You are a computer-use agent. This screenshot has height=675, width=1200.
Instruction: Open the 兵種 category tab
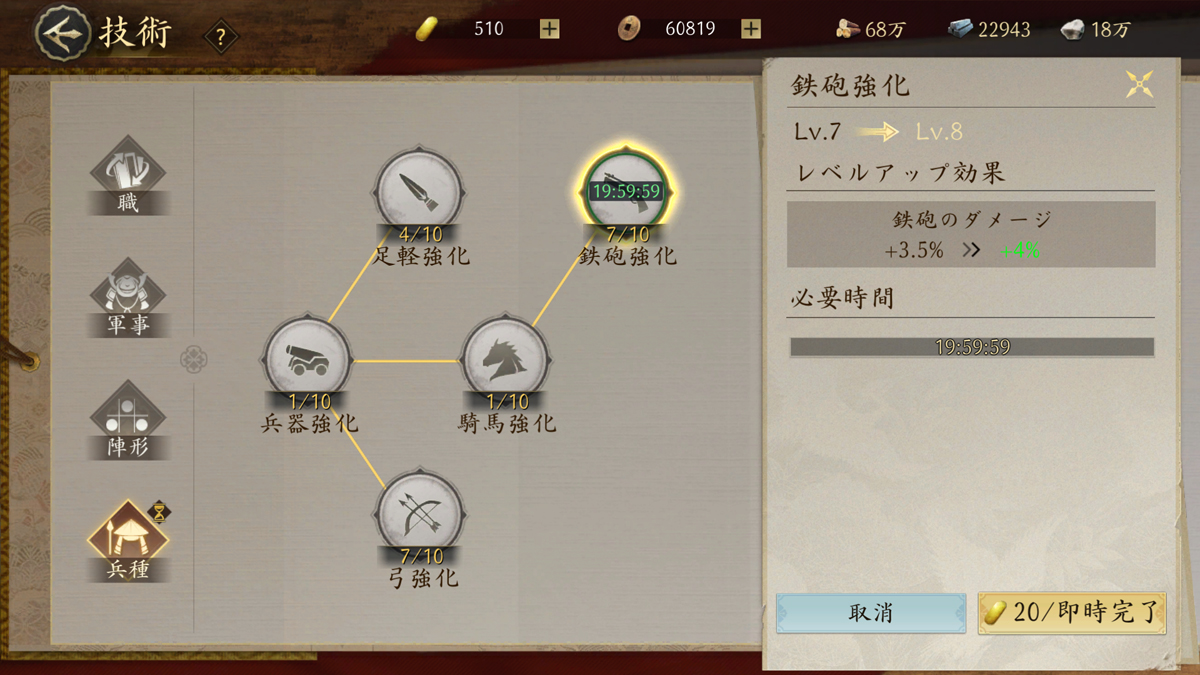pyautogui.click(x=128, y=542)
